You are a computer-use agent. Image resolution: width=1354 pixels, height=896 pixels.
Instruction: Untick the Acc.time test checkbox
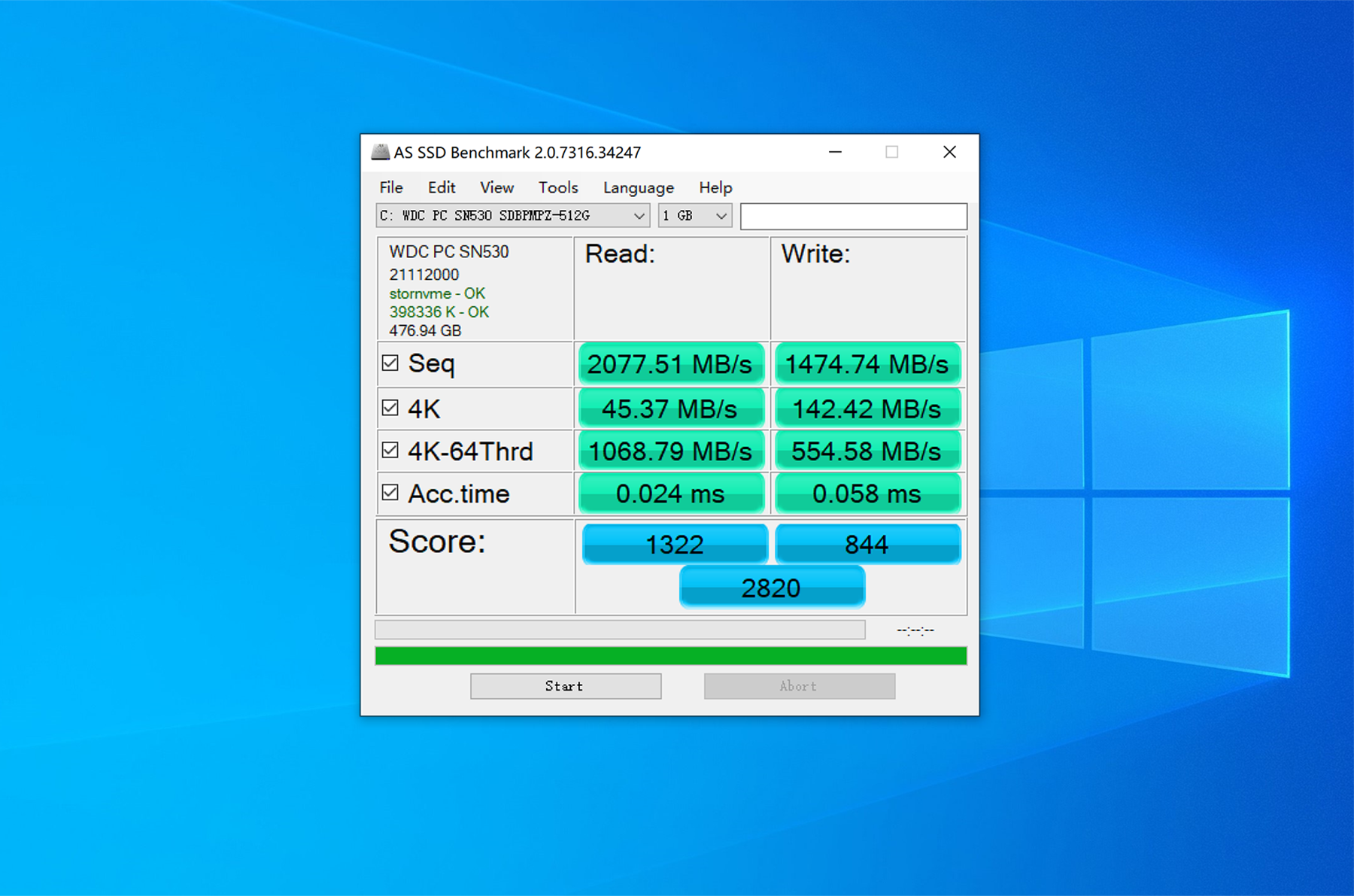coord(390,493)
